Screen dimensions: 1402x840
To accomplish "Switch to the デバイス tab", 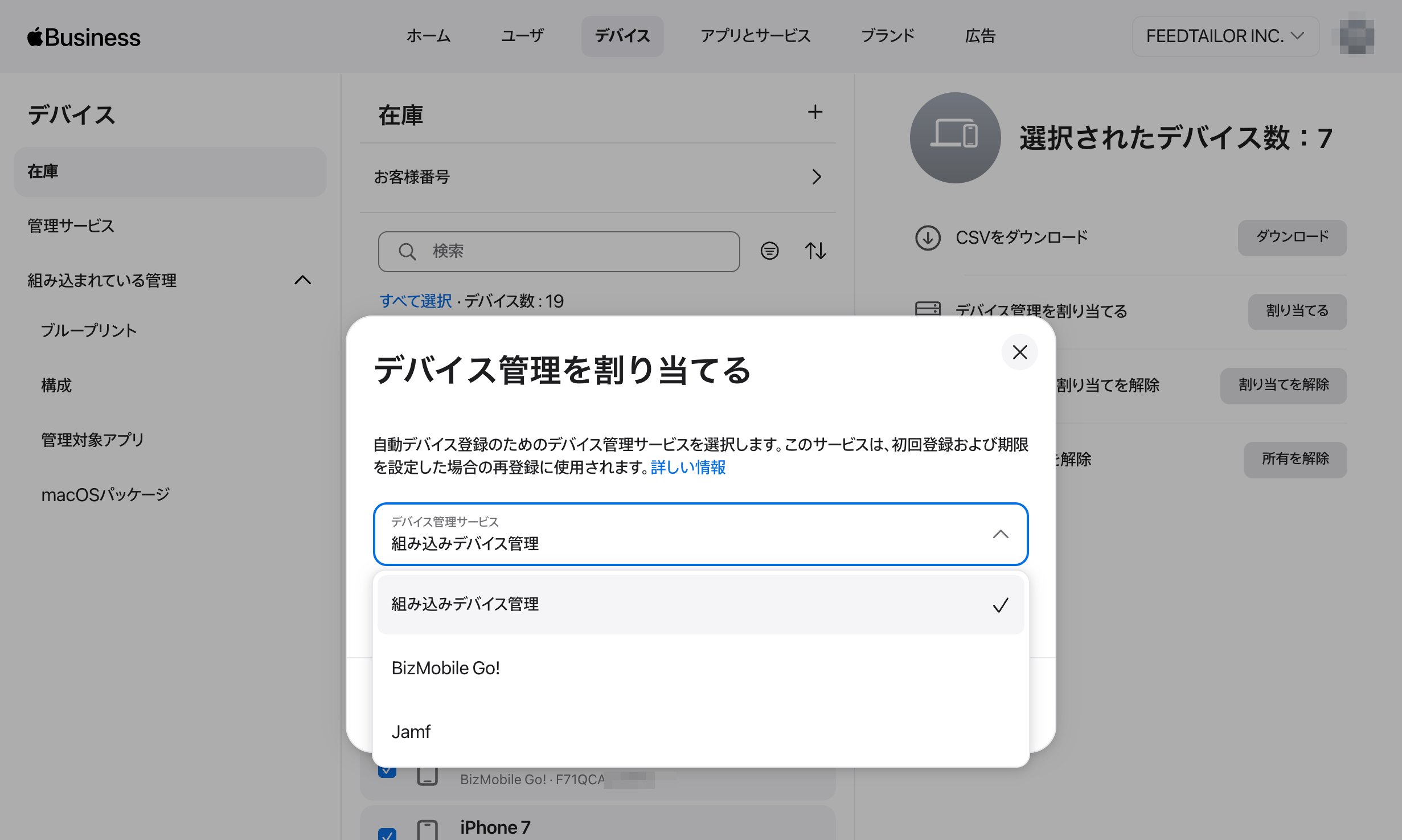I will pos(622,36).
